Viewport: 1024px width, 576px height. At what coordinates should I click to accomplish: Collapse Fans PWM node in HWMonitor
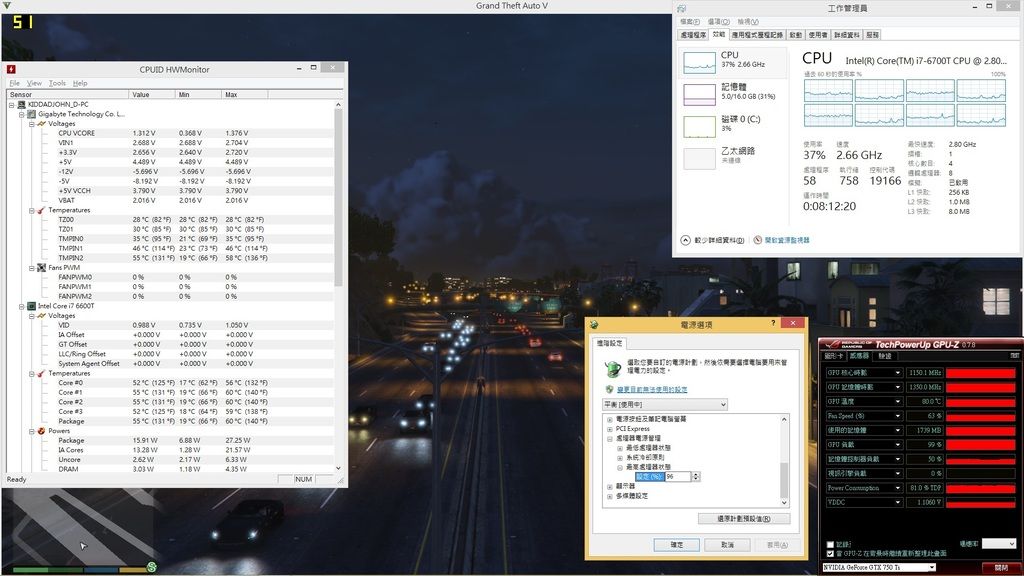pyautogui.click(x=31, y=268)
